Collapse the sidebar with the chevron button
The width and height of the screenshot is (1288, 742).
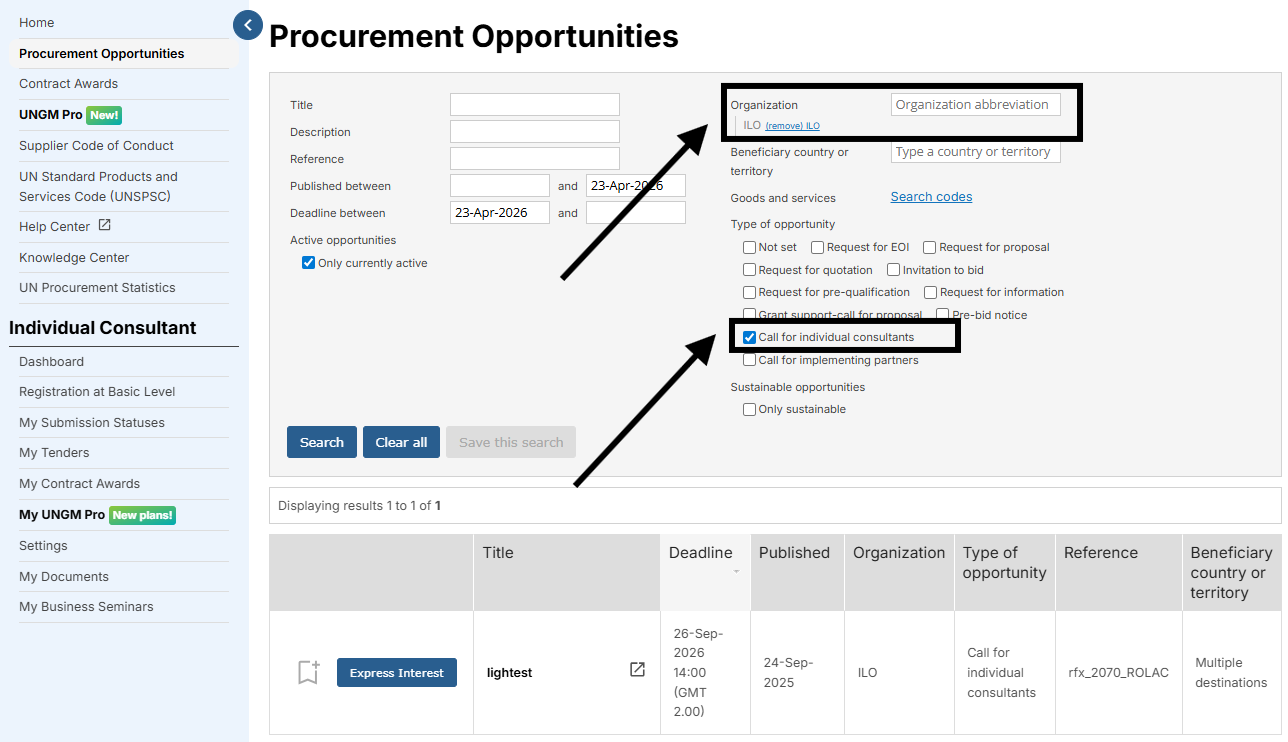pos(247,25)
